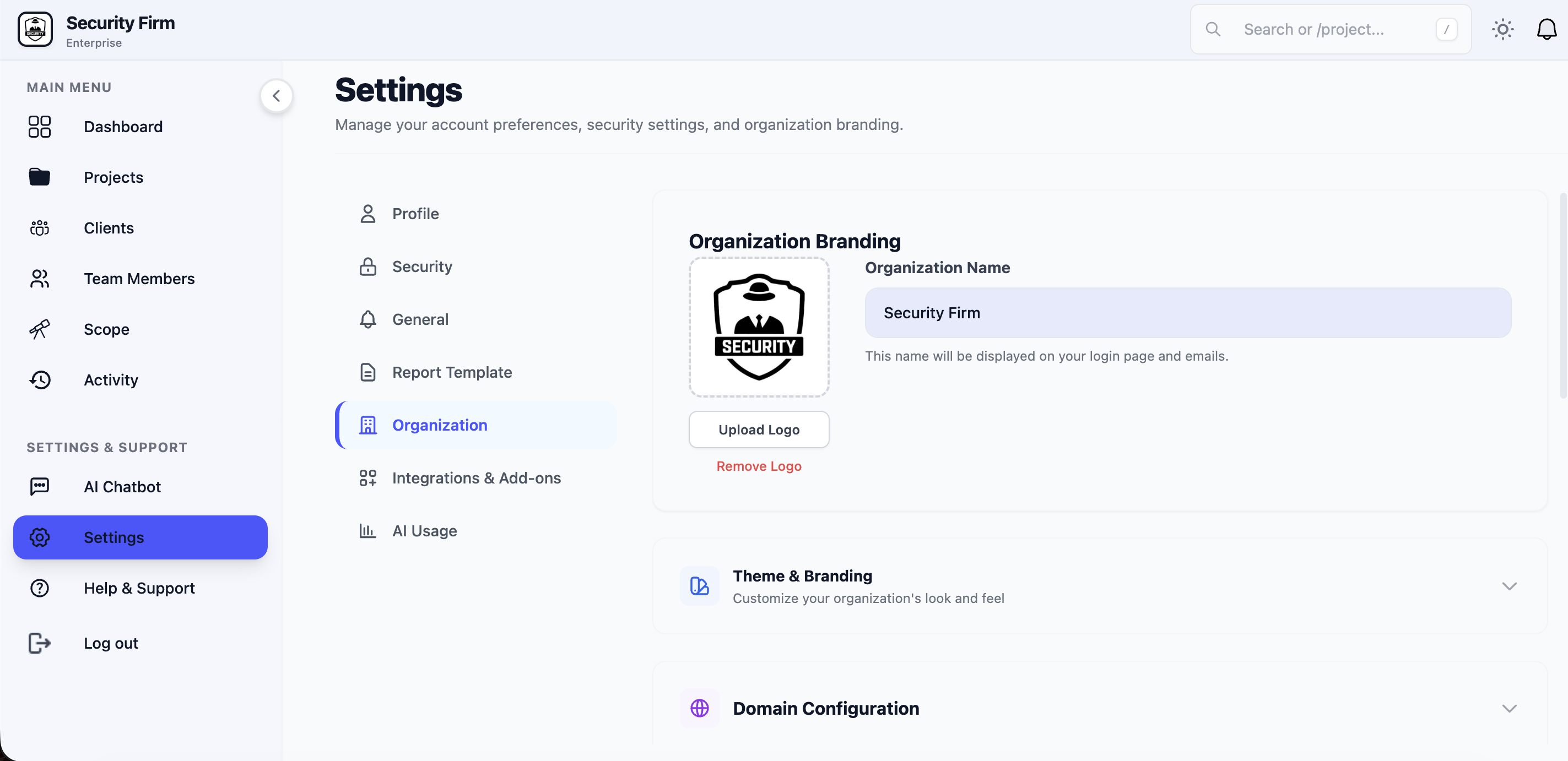The height and width of the screenshot is (761, 1568).
Task: Switch to the General settings tab
Action: click(x=476, y=319)
